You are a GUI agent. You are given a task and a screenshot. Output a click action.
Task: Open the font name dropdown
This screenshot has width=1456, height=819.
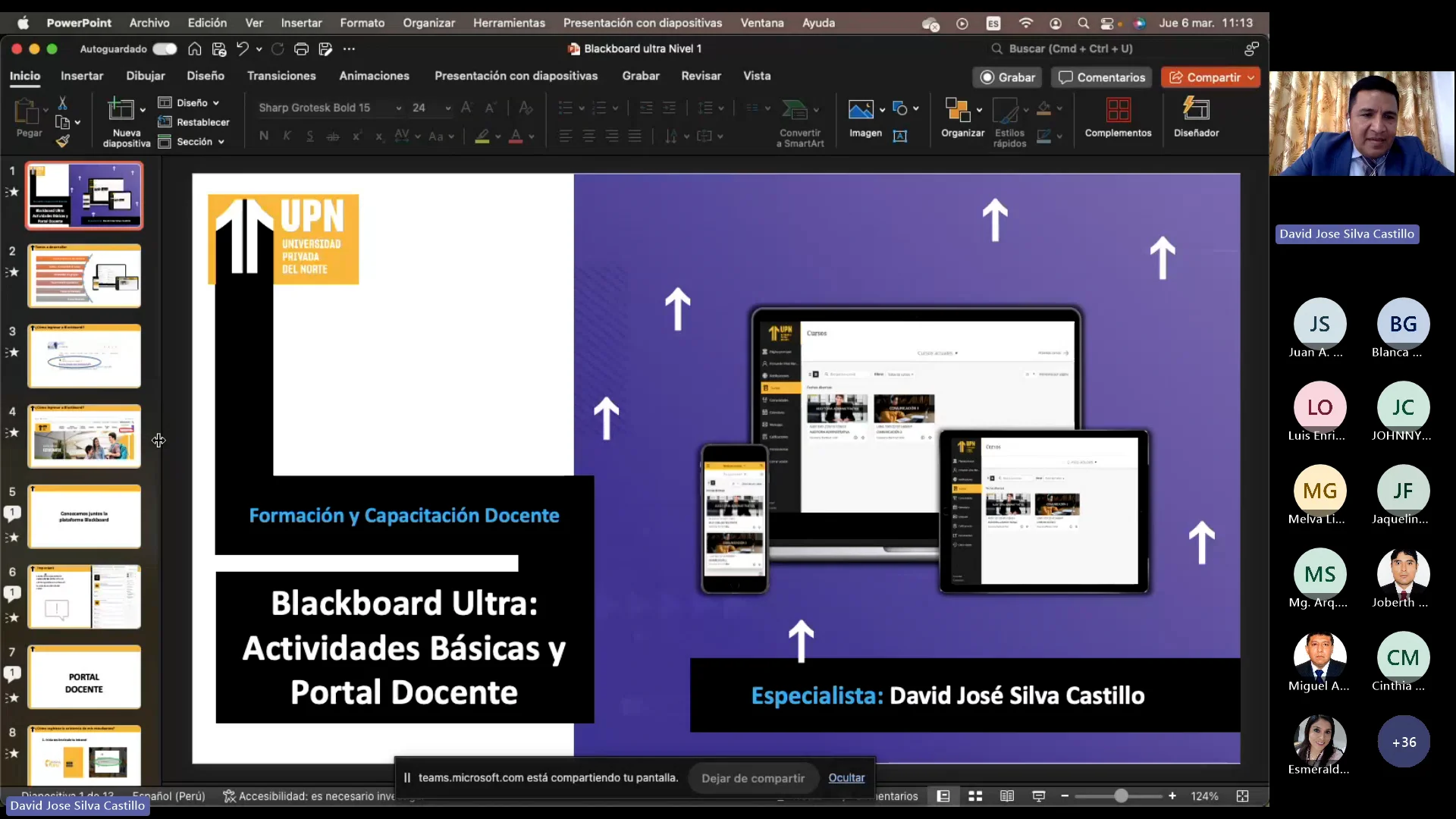tap(399, 108)
